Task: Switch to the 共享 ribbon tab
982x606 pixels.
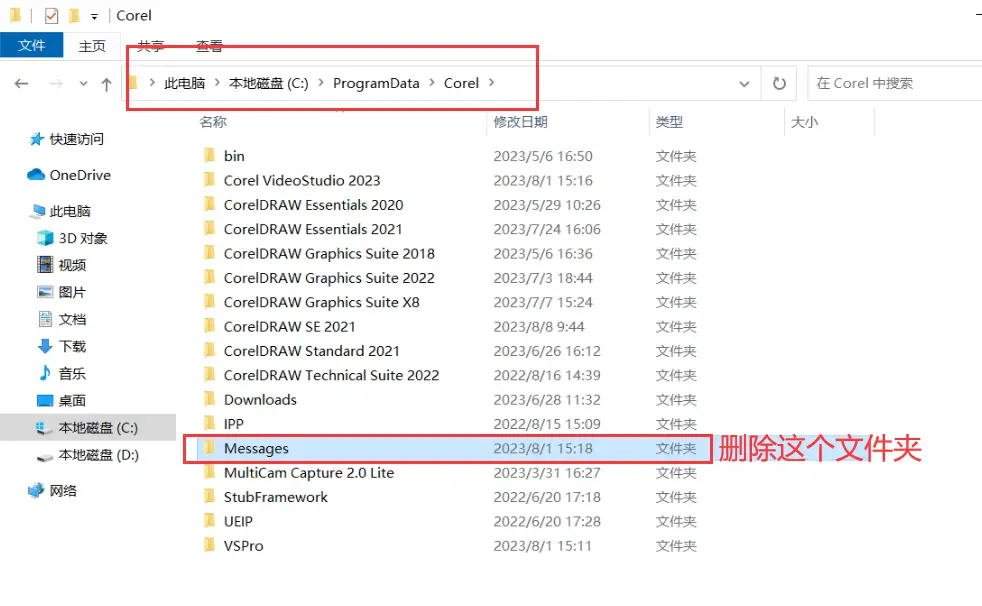Action: (150, 46)
